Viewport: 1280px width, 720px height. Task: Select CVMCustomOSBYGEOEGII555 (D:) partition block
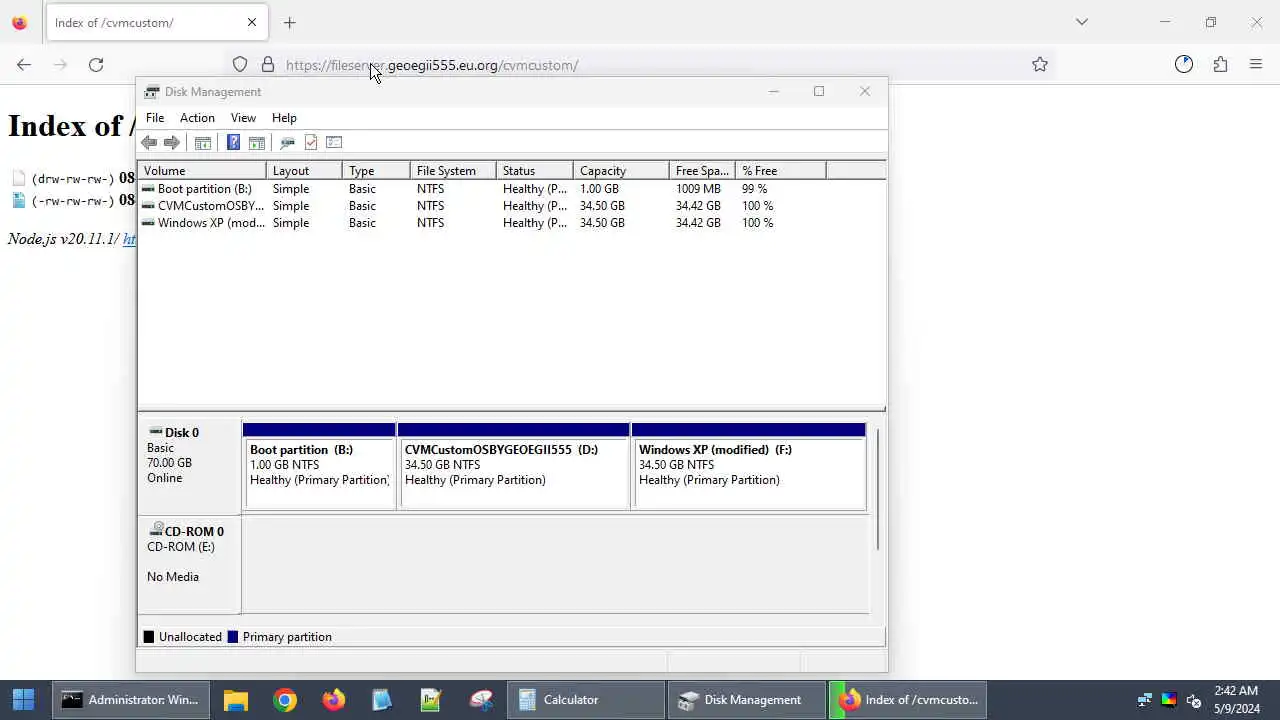514,466
